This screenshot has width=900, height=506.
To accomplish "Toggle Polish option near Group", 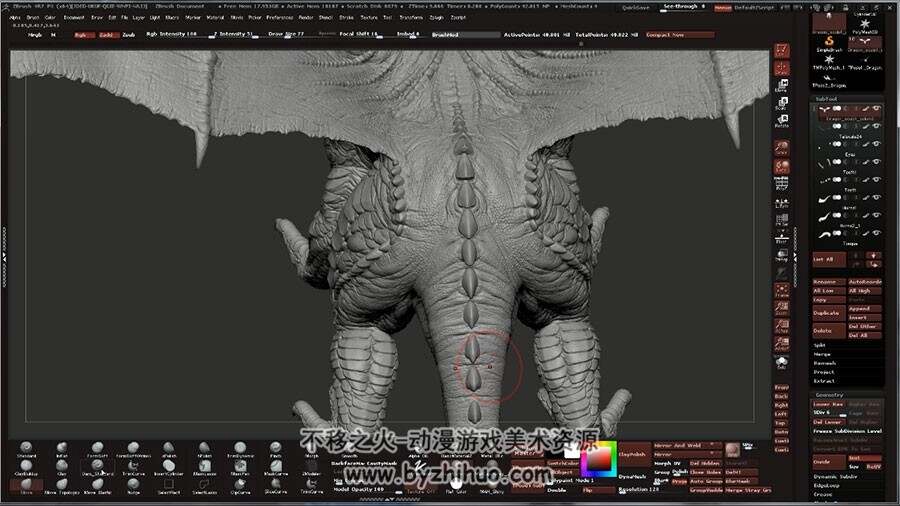I will click(x=680, y=472).
